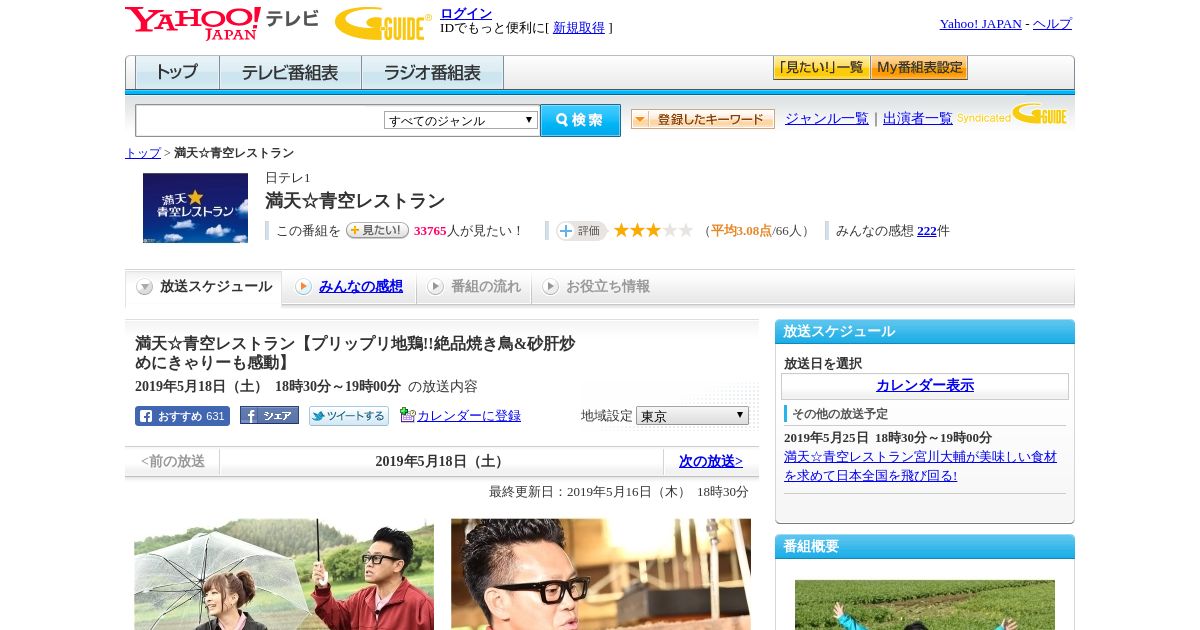Click the calendar icon beside カレンダーに登録
The width and height of the screenshot is (1200, 630).
click(407, 415)
